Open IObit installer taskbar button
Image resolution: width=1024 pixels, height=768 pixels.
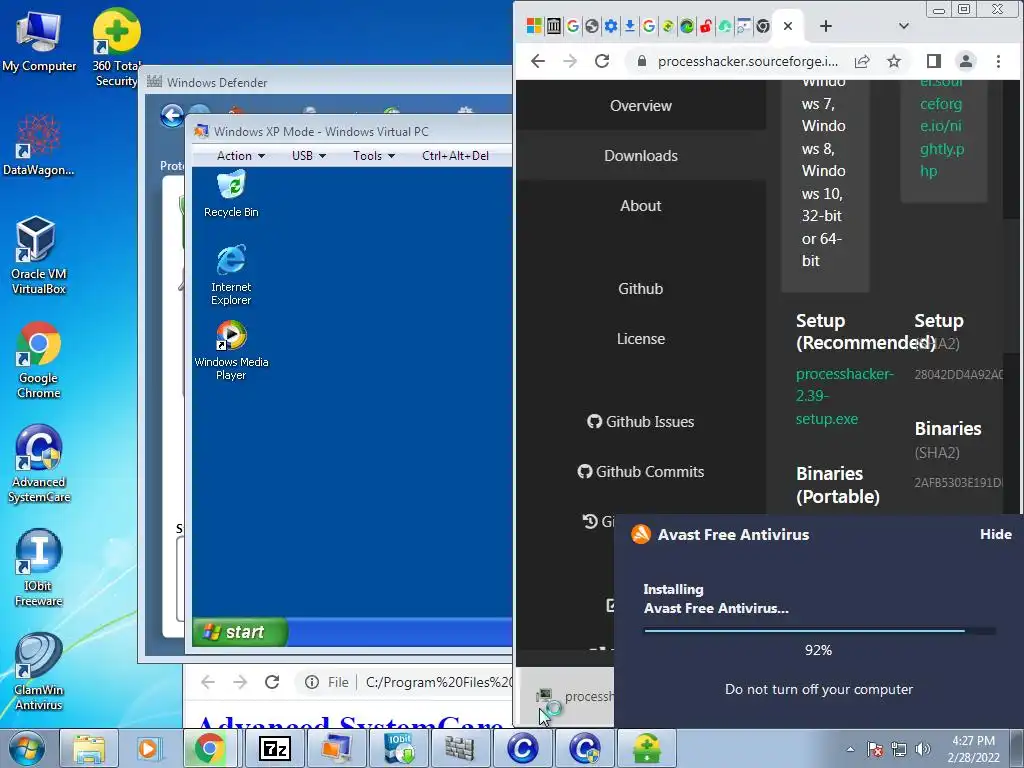point(399,748)
